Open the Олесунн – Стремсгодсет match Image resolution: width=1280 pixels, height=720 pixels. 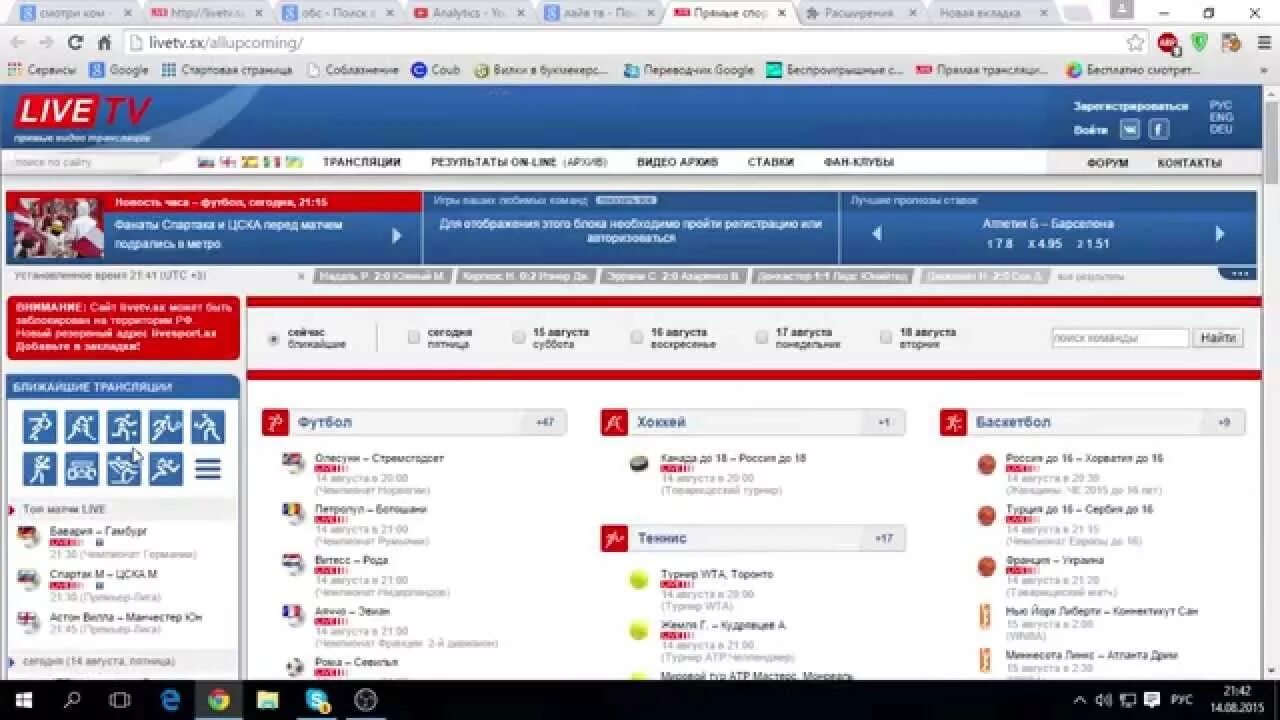[379, 458]
